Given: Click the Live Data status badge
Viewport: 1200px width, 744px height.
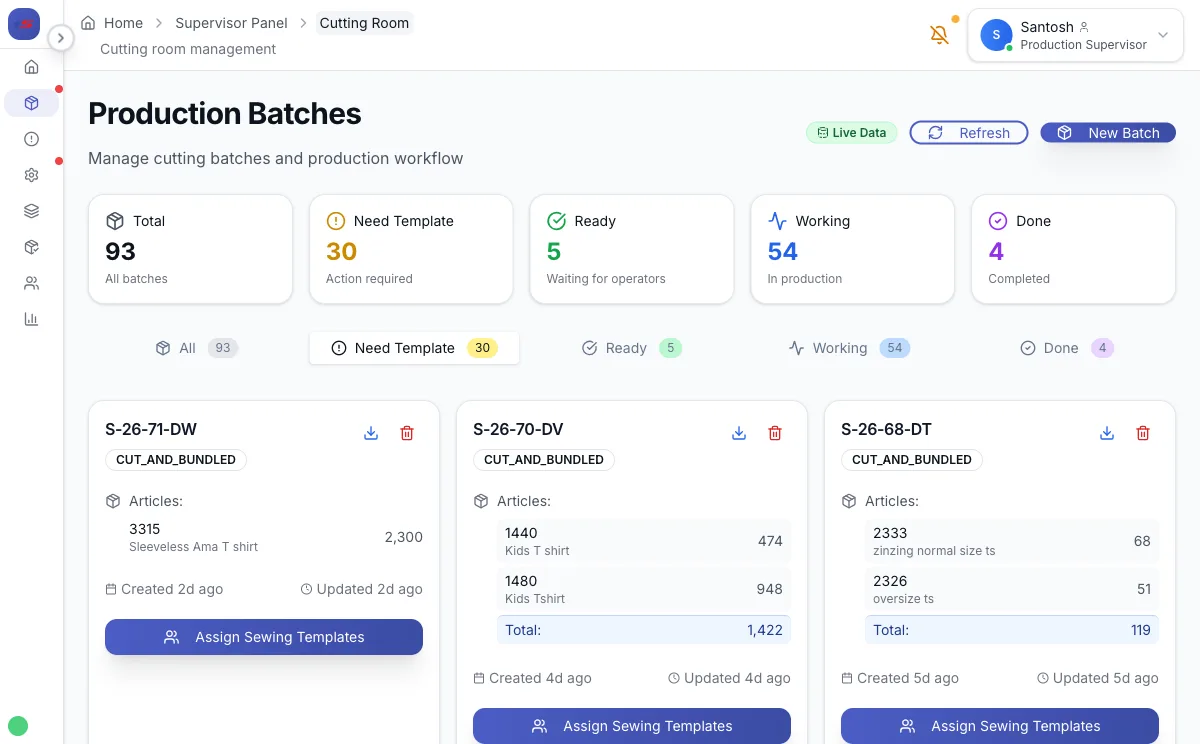Looking at the screenshot, I should click(851, 132).
